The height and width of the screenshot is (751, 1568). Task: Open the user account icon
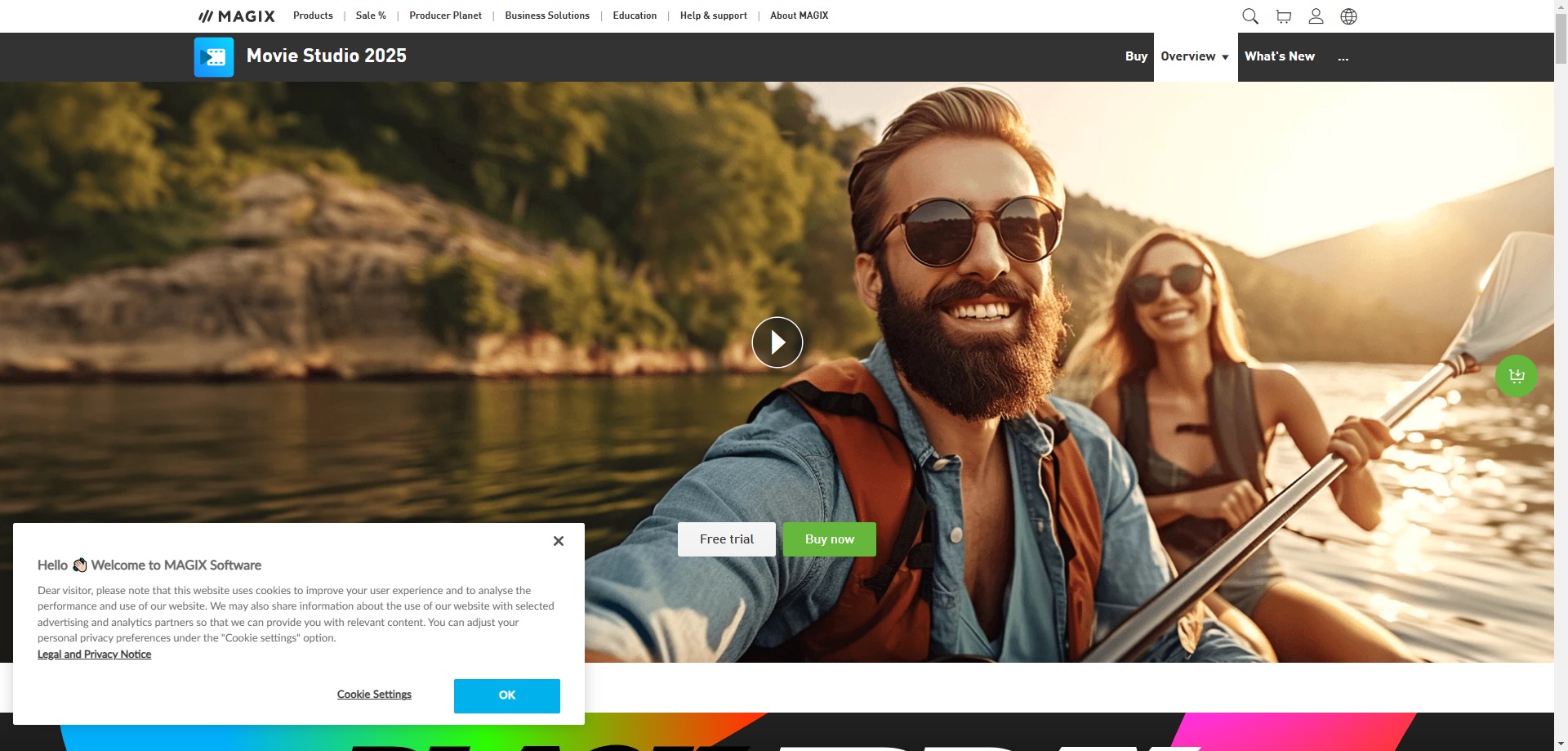[x=1316, y=16]
